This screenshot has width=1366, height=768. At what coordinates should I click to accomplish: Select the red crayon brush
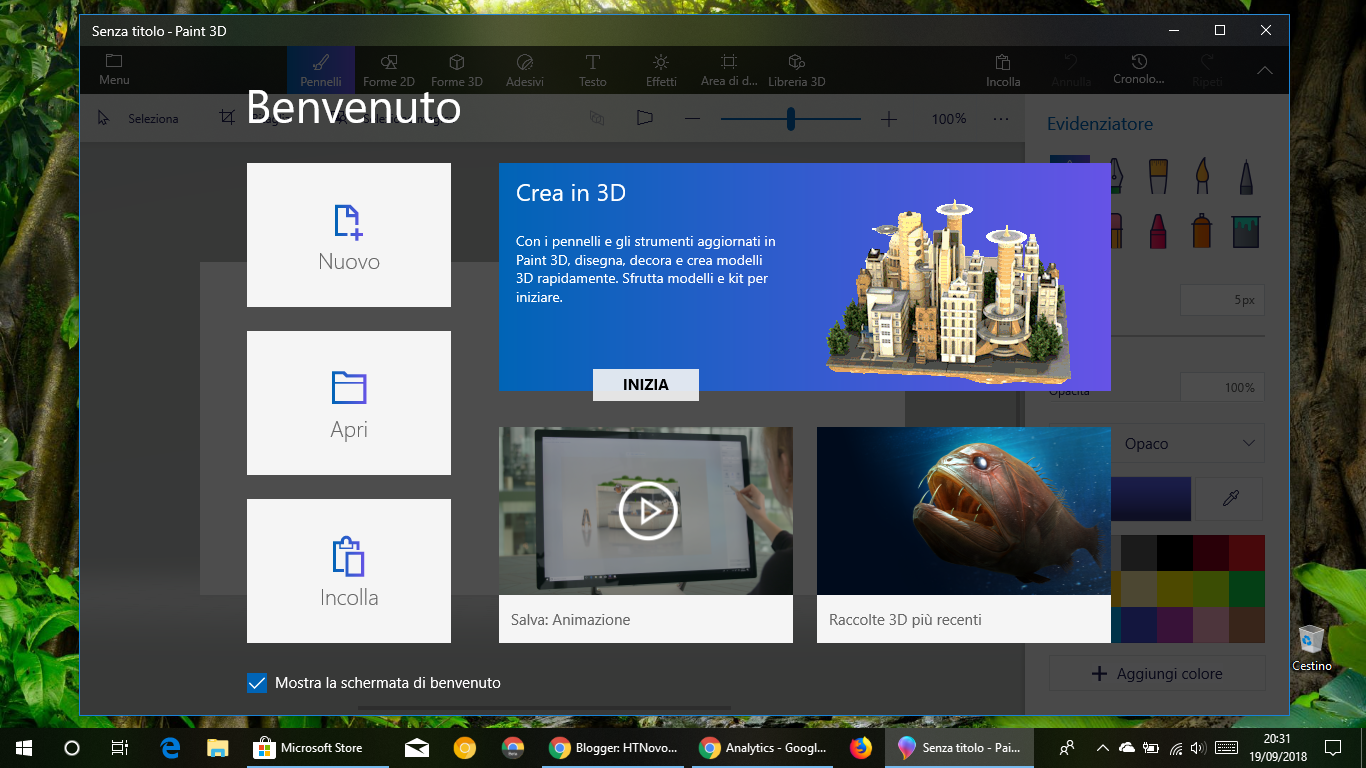[x=1159, y=231]
